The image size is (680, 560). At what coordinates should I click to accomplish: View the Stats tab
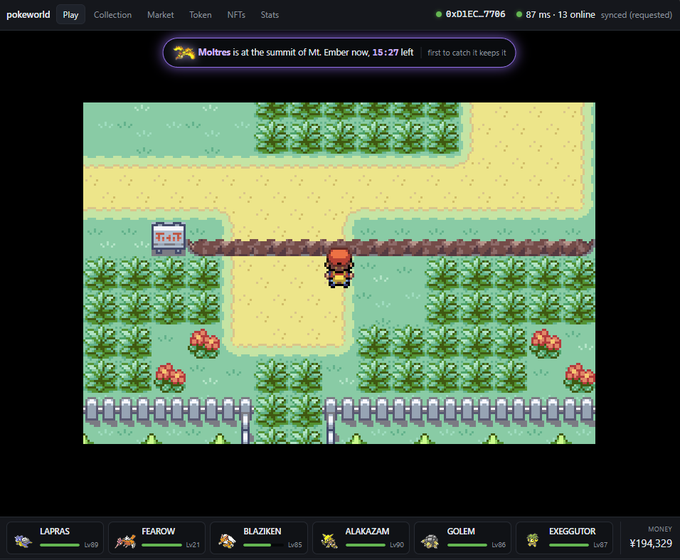[270, 15]
